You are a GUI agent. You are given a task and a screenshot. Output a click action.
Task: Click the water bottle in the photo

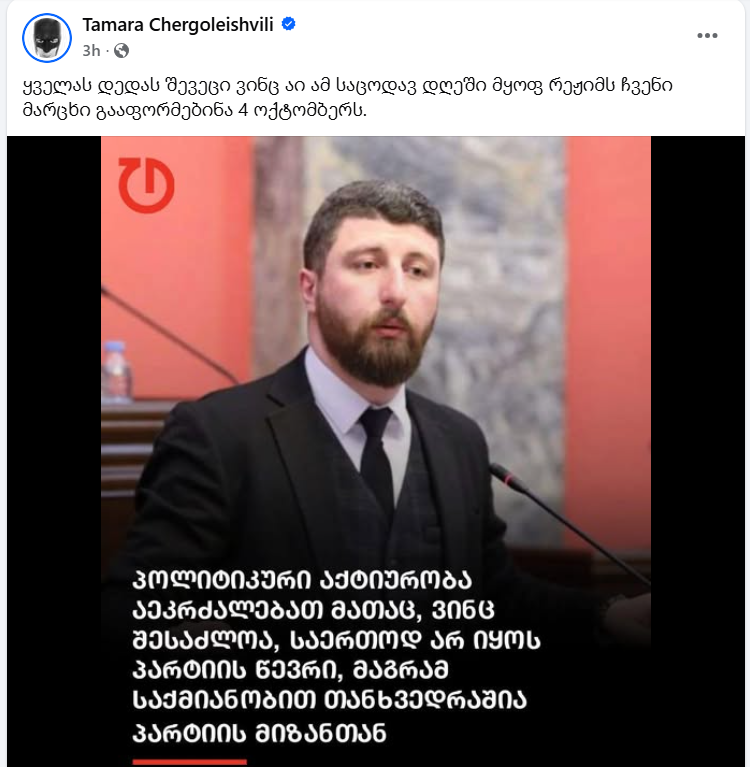point(115,371)
